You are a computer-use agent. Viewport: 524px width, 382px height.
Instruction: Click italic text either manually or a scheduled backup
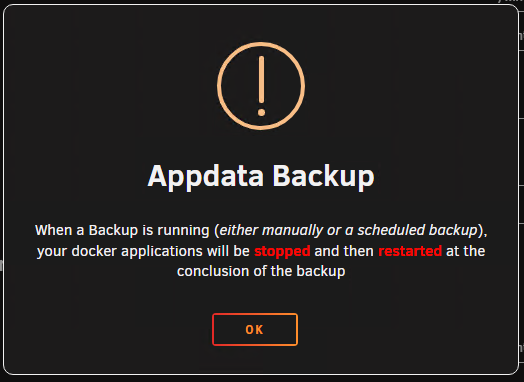coord(349,230)
